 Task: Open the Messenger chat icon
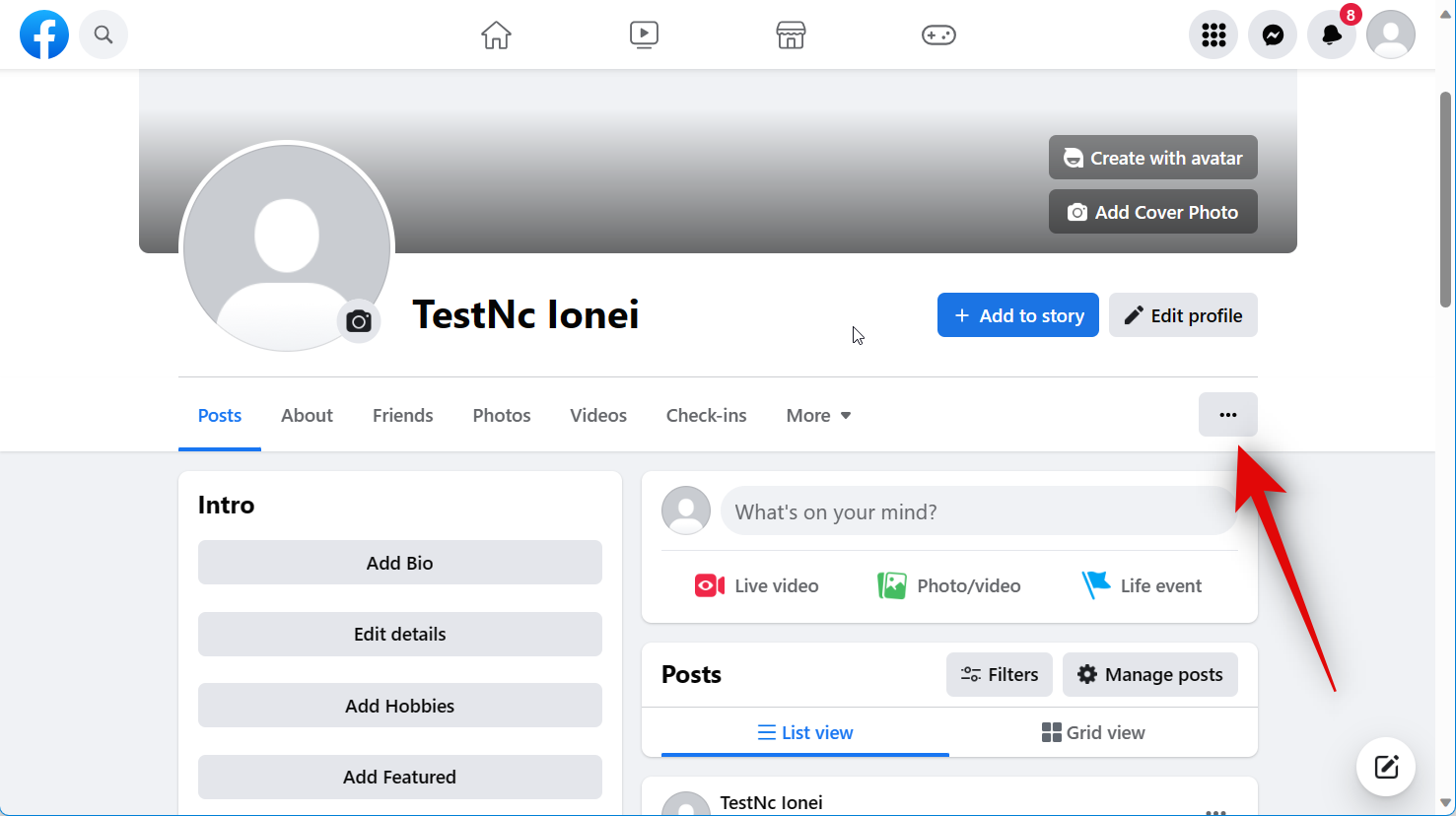[x=1273, y=34]
